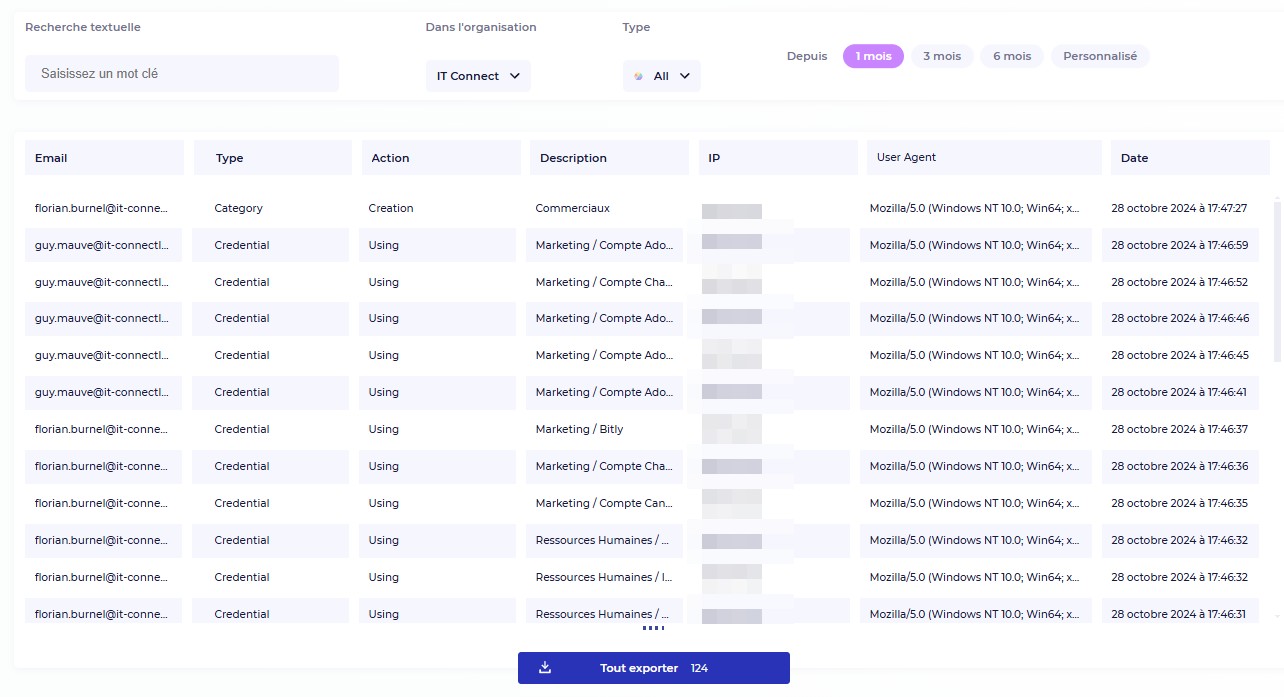Image resolution: width=1284 pixels, height=697 pixels.
Task: Click the keyword search input field
Action: click(182, 74)
